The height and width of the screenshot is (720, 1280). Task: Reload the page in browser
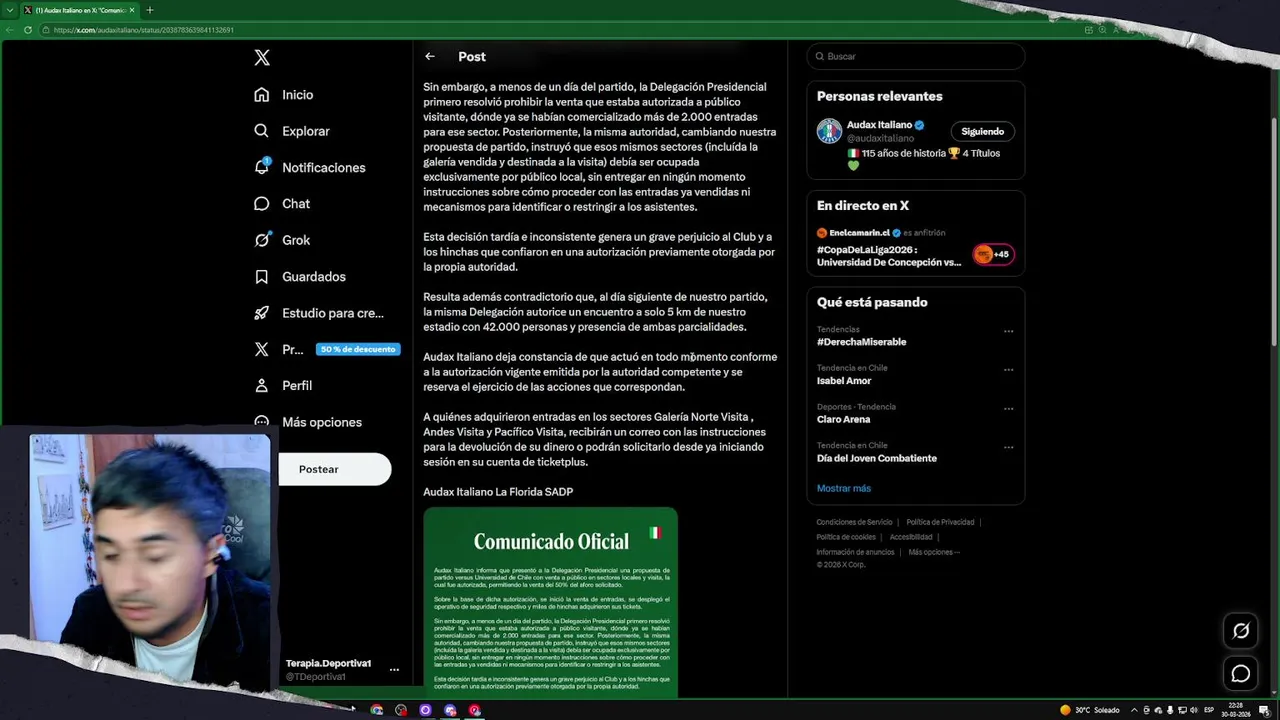point(28,30)
